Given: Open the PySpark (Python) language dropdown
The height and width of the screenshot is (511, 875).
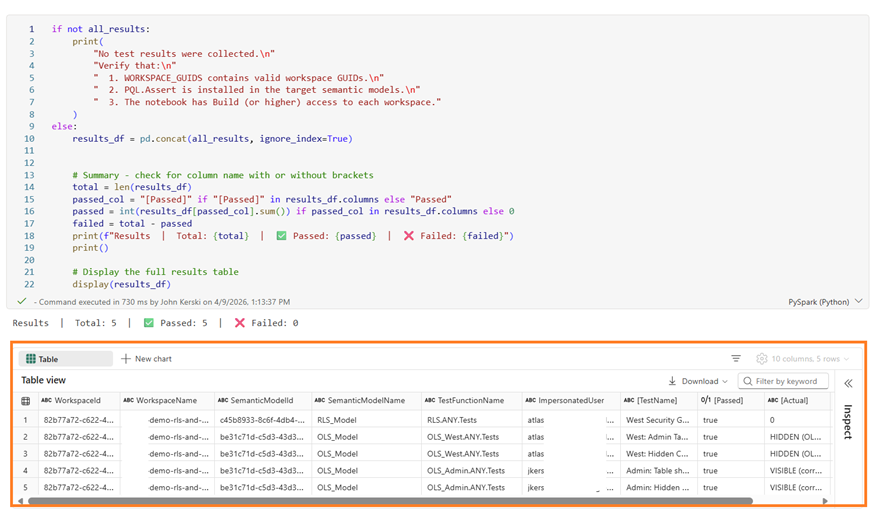Looking at the screenshot, I should pos(825,302).
